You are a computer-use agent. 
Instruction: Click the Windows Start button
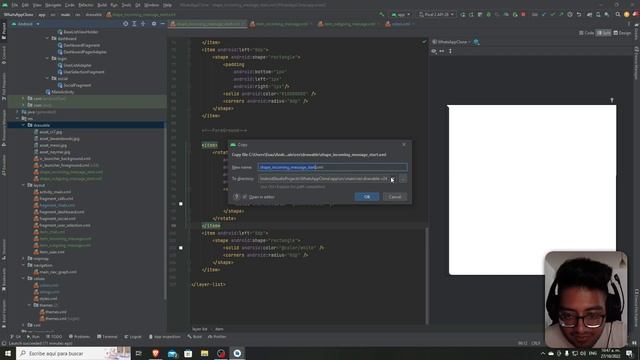8,353
